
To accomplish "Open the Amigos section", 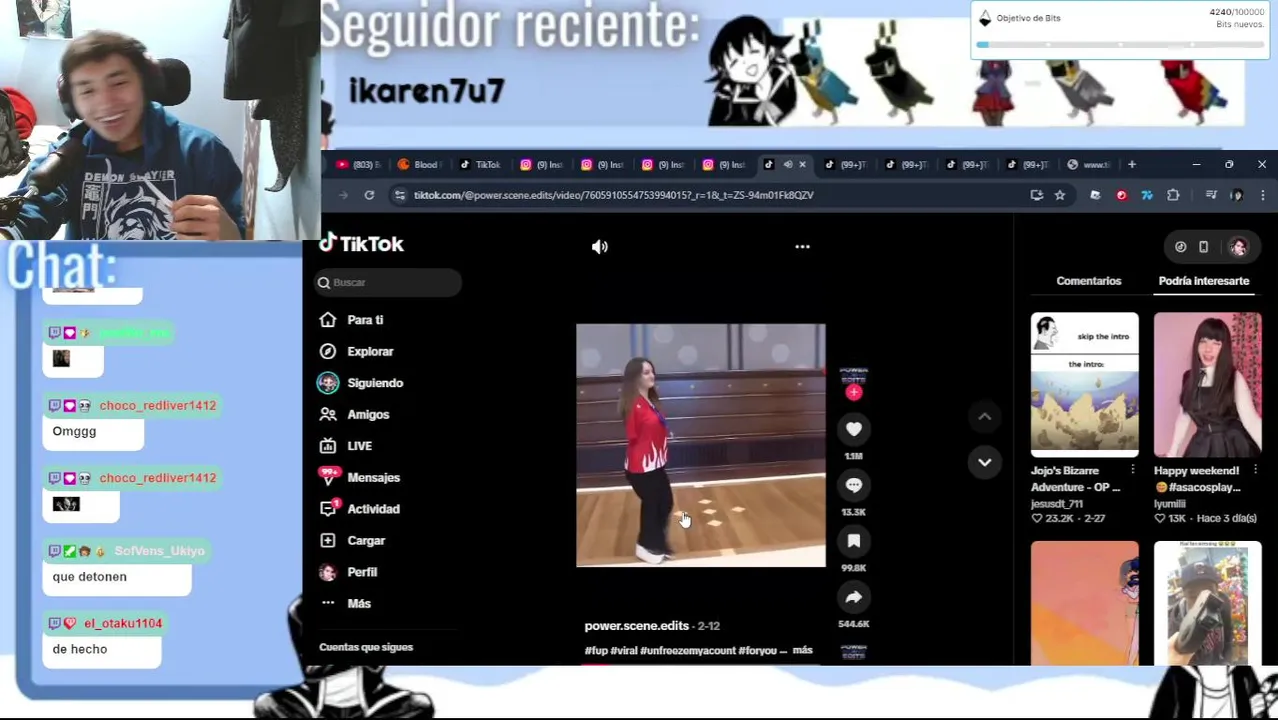I will click(x=368, y=414).
